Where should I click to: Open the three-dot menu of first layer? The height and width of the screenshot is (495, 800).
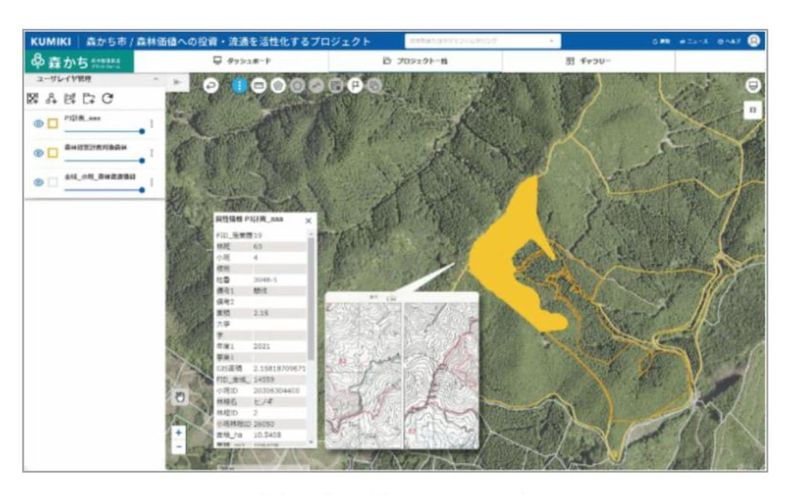[152, 124]
